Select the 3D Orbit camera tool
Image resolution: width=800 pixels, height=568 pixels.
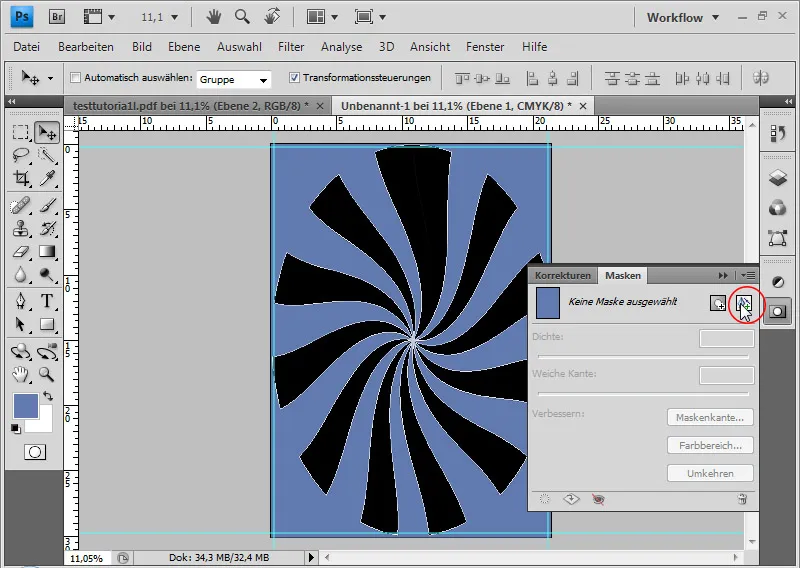pyautogui.click(x=47, y=352)
